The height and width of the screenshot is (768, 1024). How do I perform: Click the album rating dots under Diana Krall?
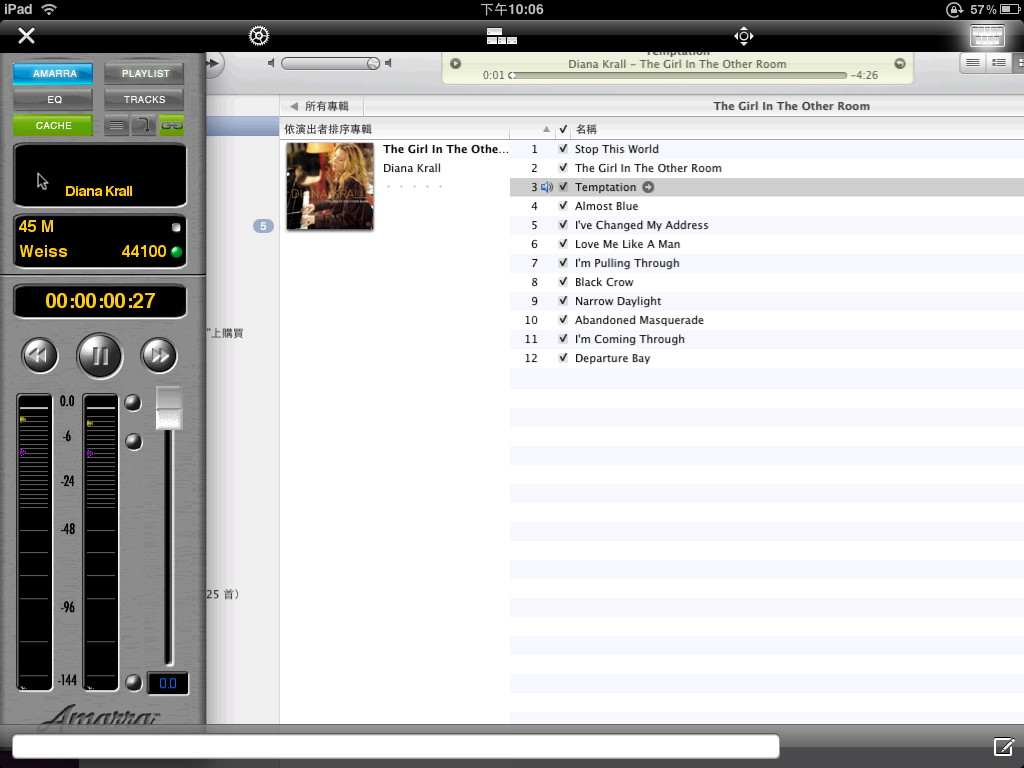[x=414, y=187]
